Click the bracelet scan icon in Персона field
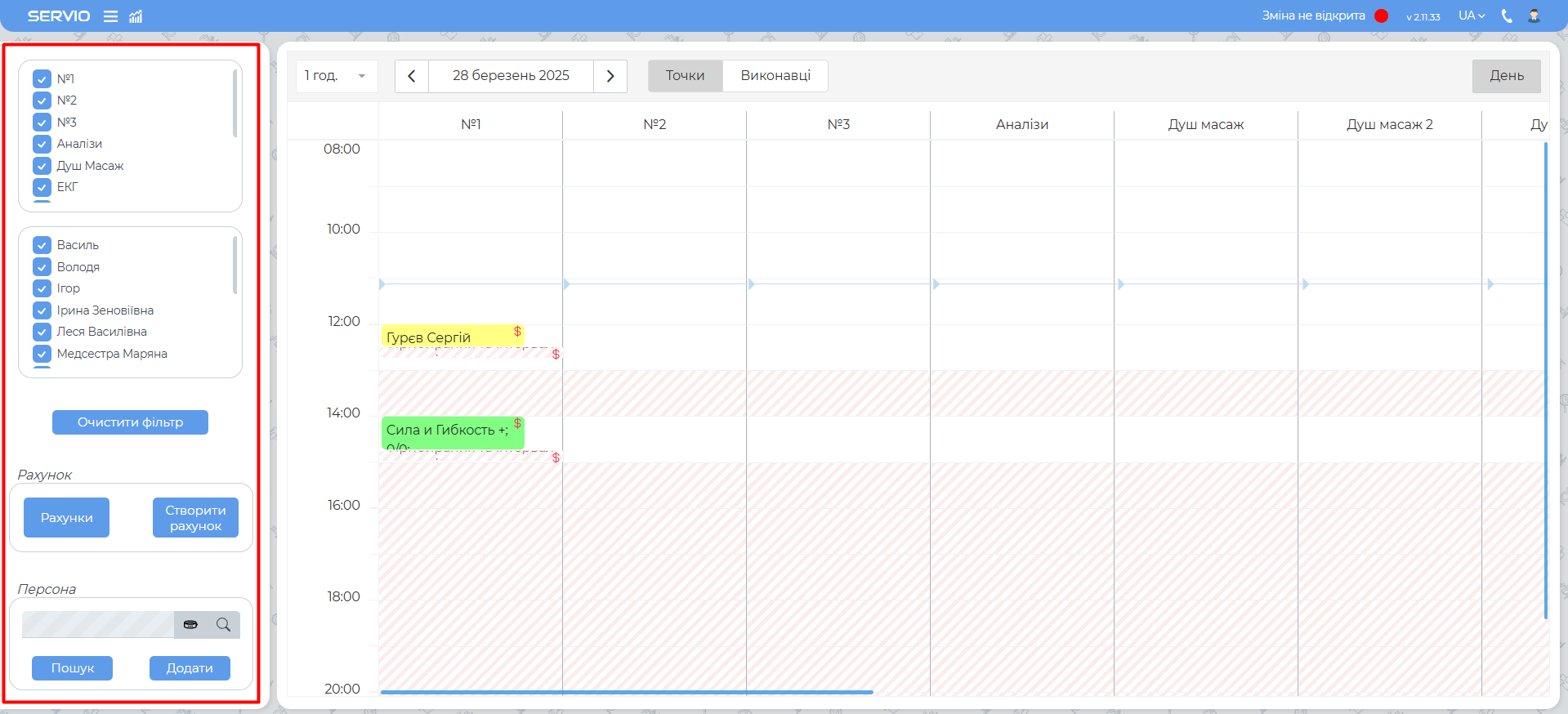1568x714 pixels. (190, 624)
